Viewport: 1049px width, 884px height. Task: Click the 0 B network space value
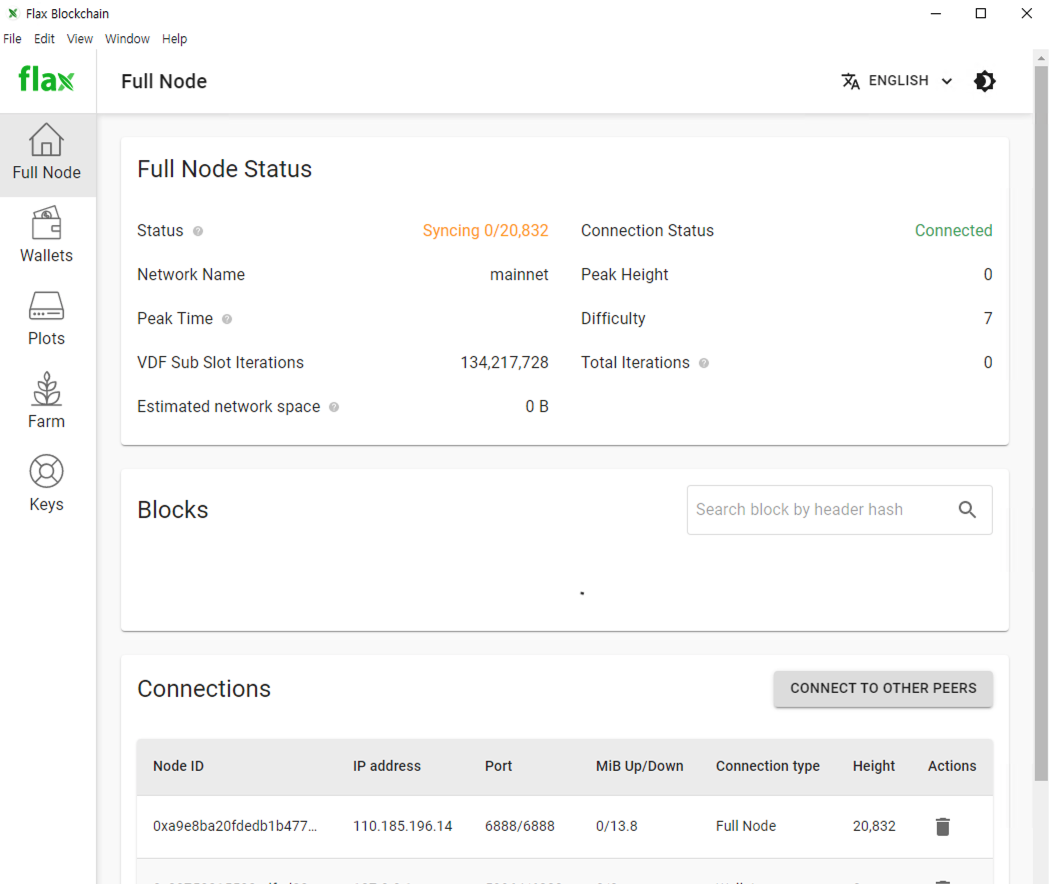pos(537,407)
